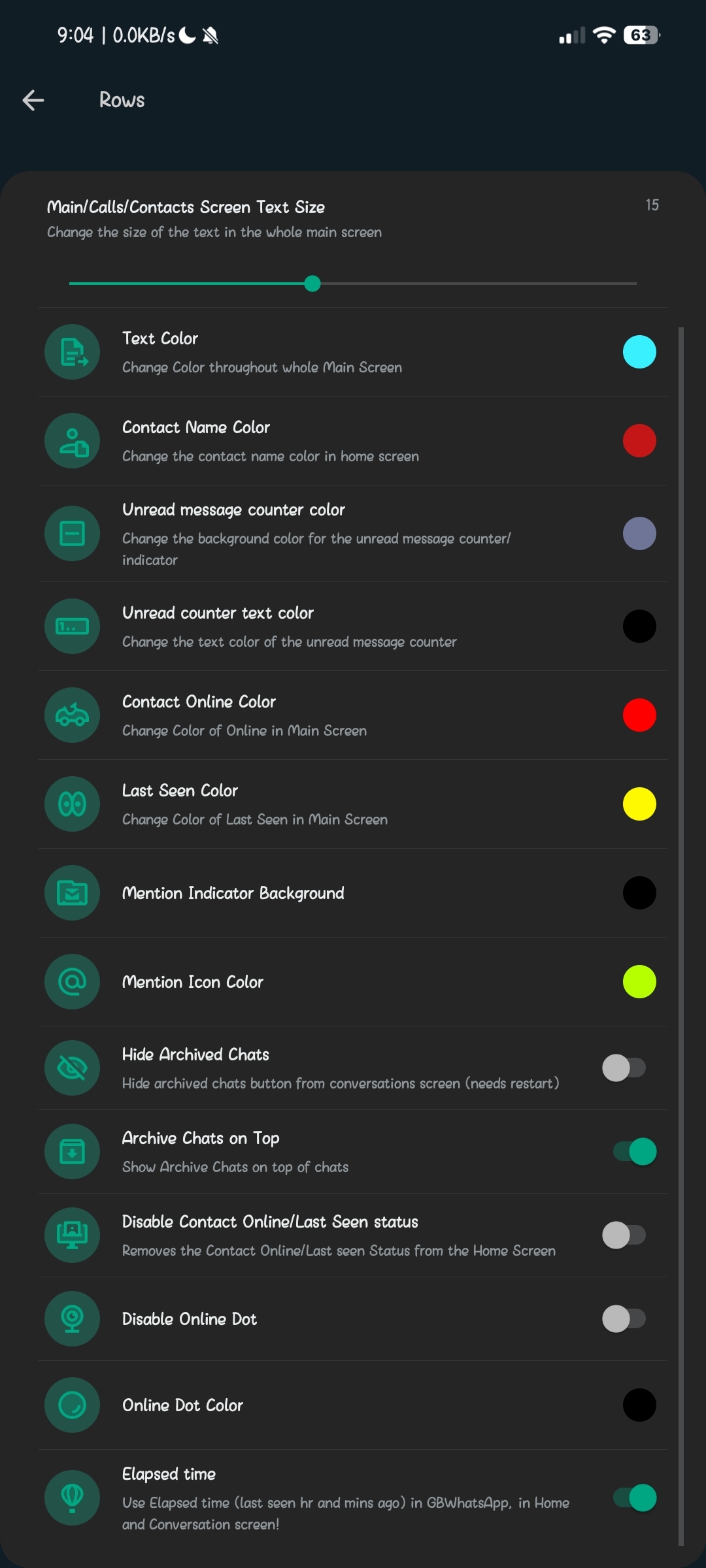706x1568 pixels.
Task: Tap the Contact Name Color icon
Action: point(72,441)
